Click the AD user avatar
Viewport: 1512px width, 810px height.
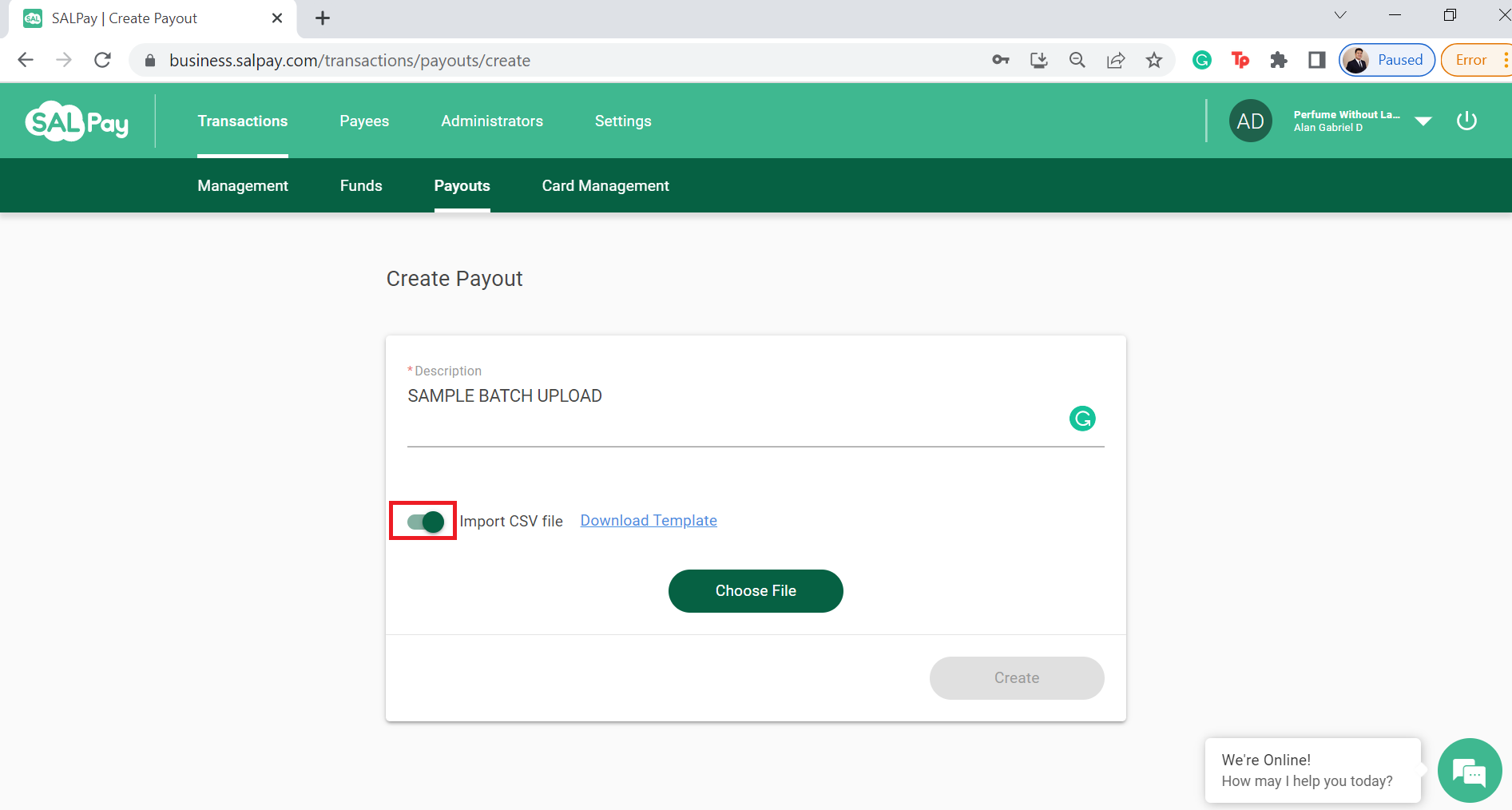pos(1250,121)
